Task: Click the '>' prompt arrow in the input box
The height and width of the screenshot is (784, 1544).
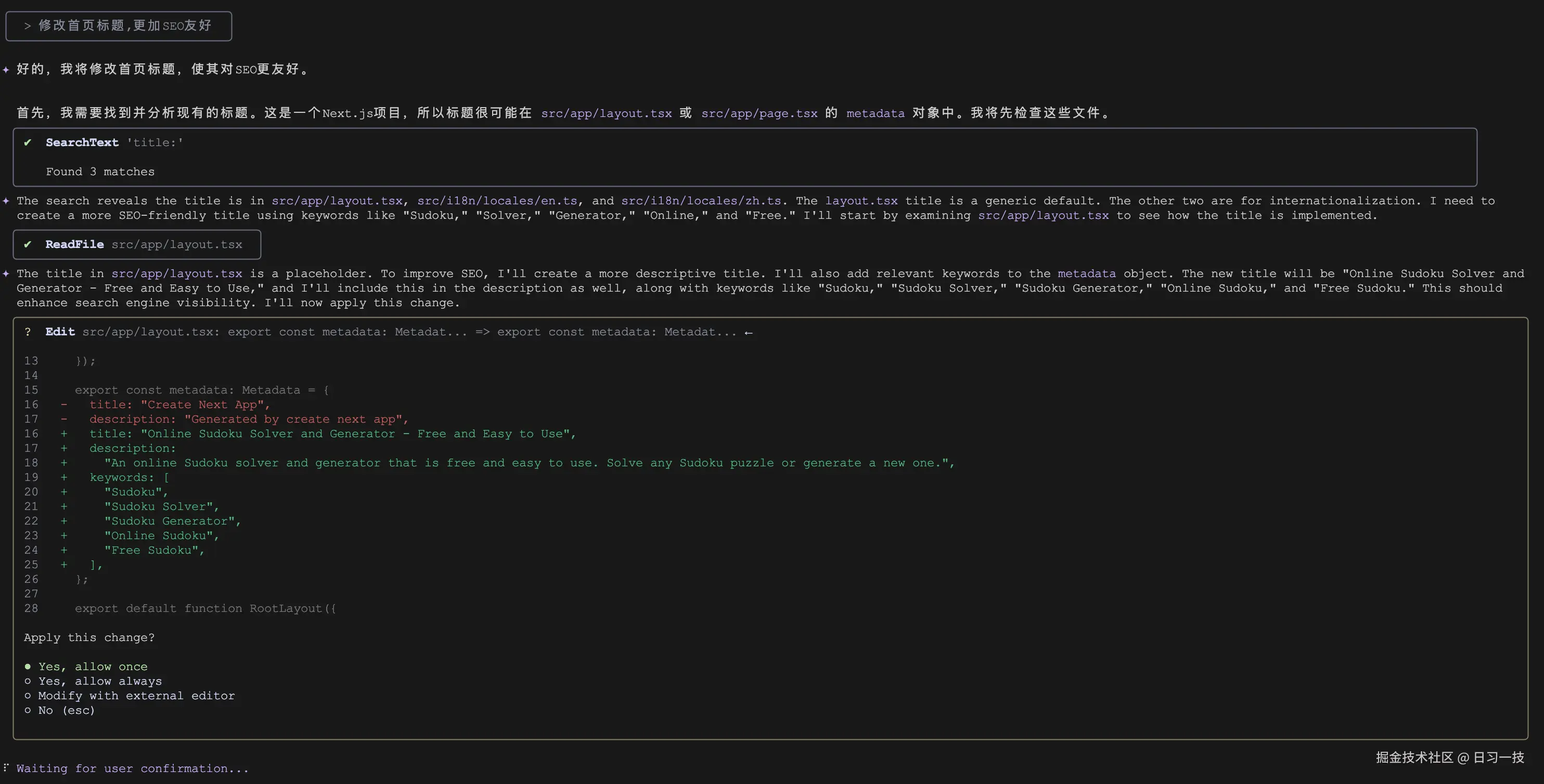Action: (x=27, y=26)
